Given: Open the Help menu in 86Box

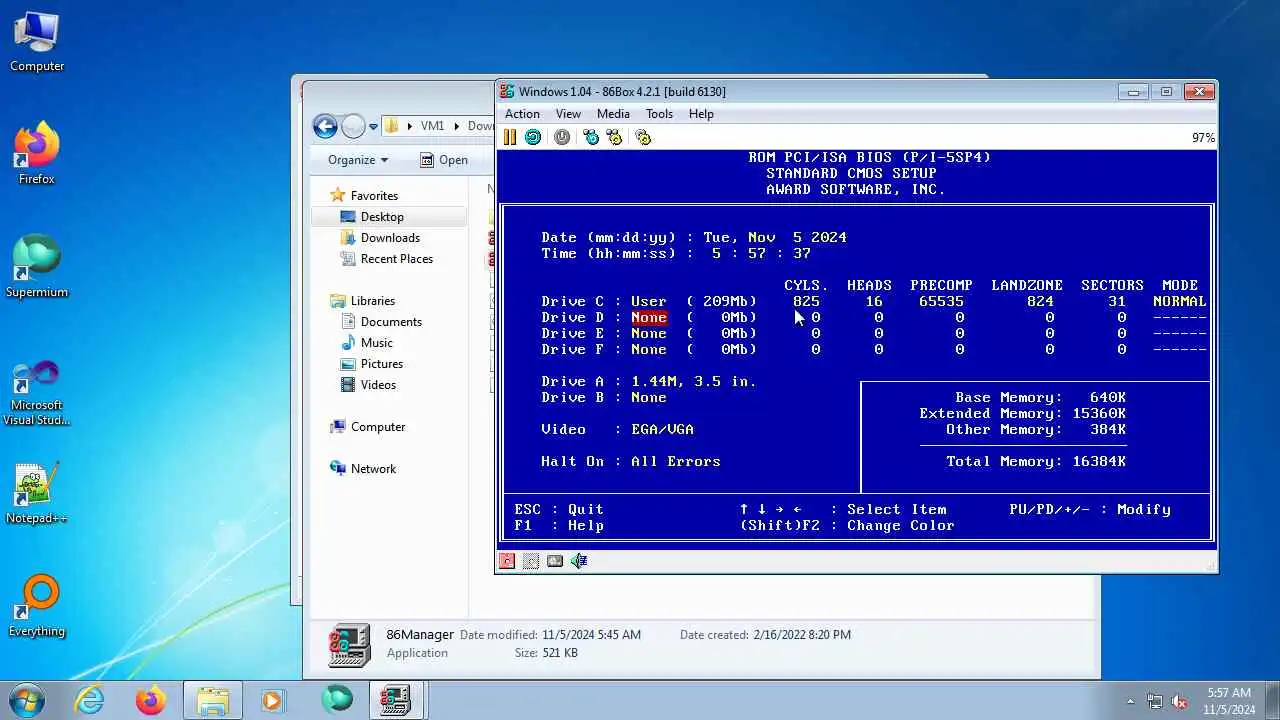Looking at the screenshot, I should click(701, 114).
